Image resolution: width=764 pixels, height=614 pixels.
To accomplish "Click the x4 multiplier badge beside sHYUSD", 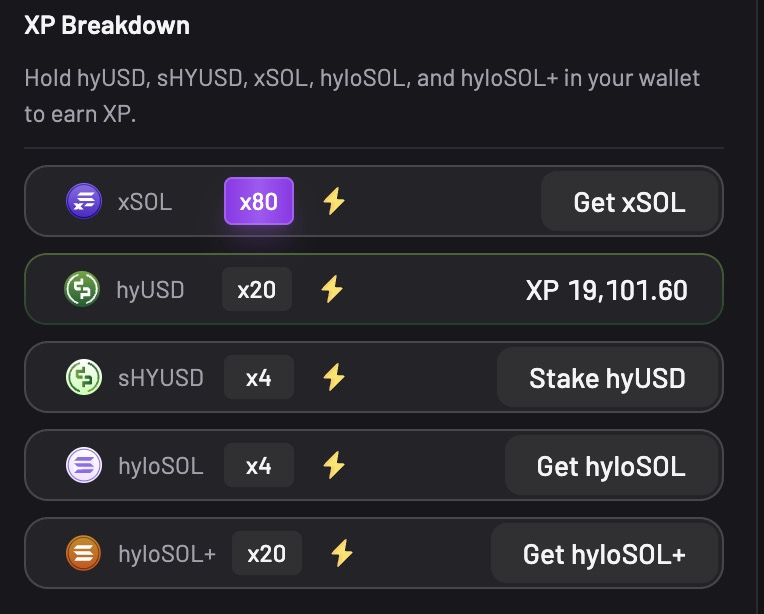I will pos(259,378).
